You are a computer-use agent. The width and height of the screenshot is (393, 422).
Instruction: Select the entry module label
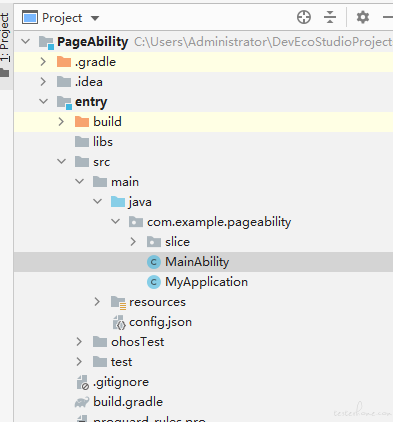click(91, 102)
